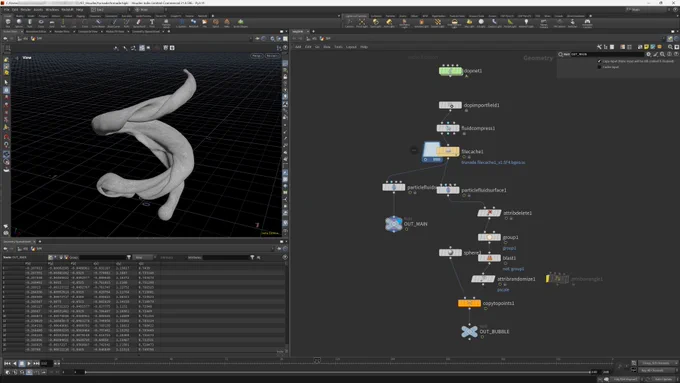This screenshot has height=383, width=680.
Task: Open the network editor Layout menu
Action: coord(351,47)
